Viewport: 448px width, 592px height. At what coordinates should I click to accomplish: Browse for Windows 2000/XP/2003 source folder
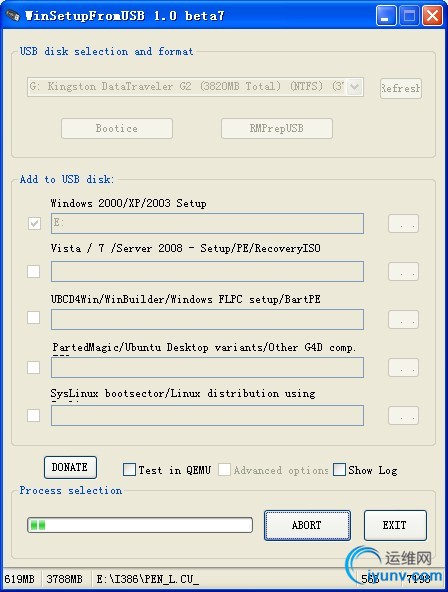click(x=403, y=224)
